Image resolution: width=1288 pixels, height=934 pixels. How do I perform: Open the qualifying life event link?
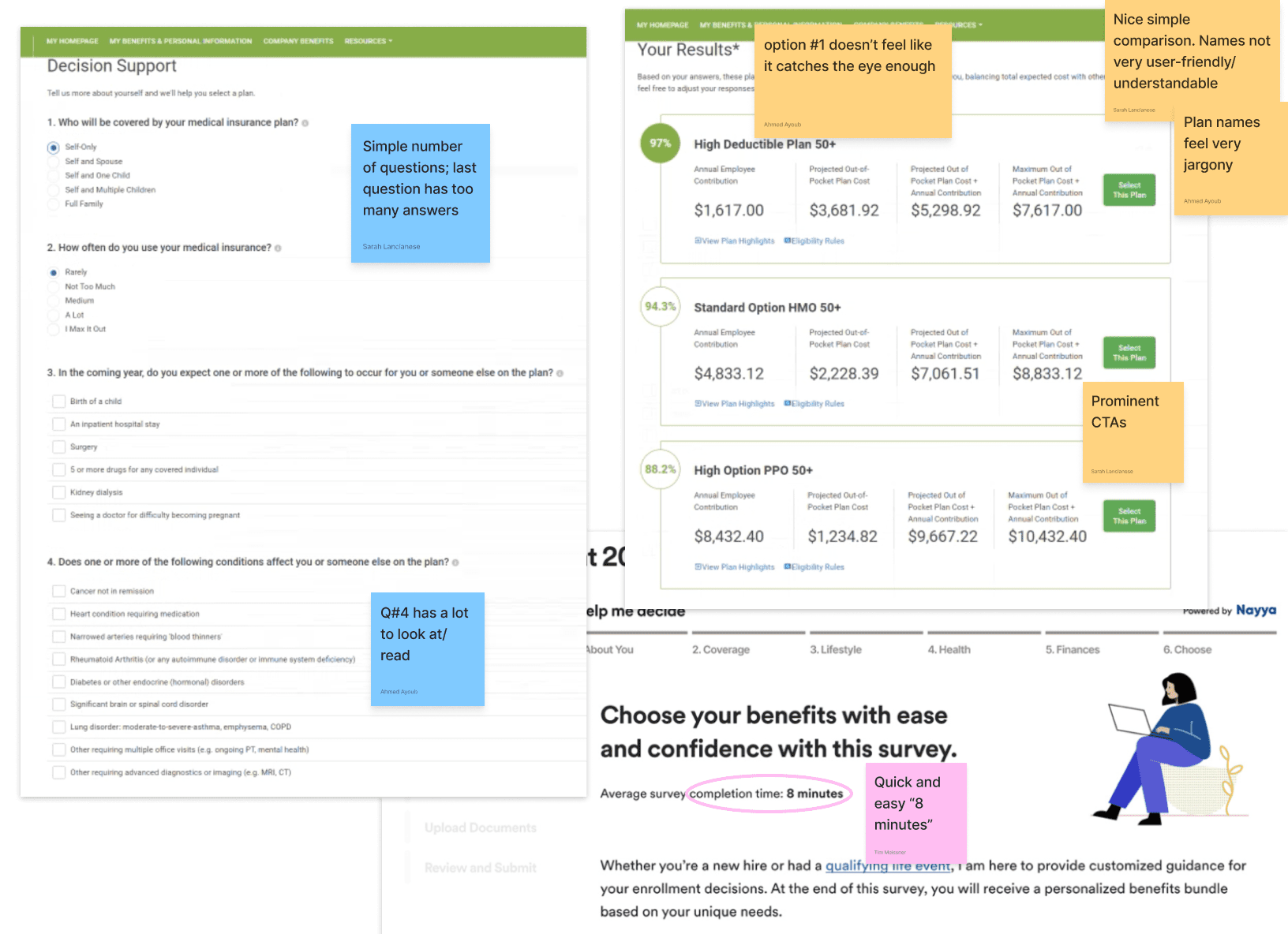click(x=888, y=865)
